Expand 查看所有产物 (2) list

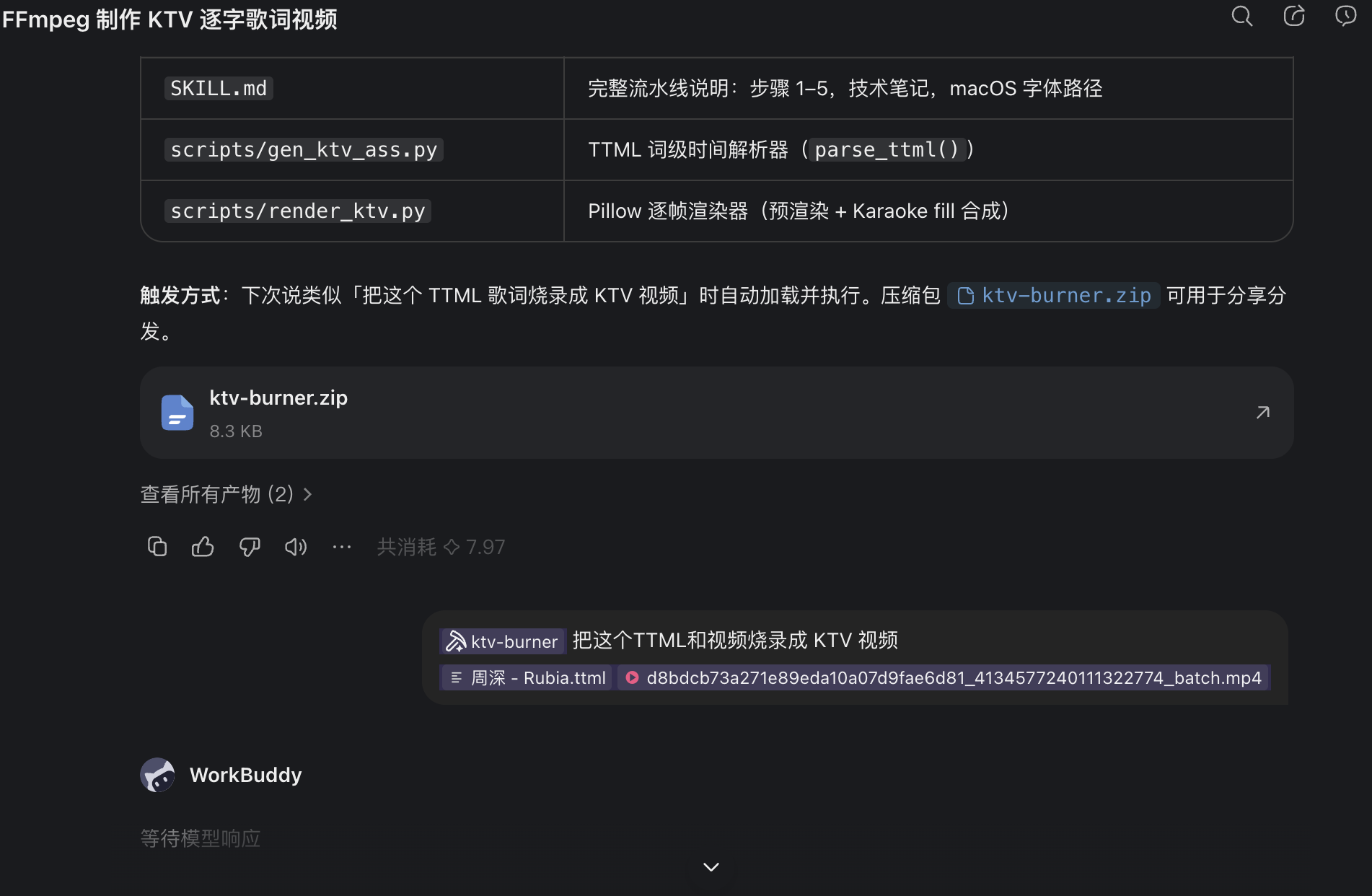point(227,494)
